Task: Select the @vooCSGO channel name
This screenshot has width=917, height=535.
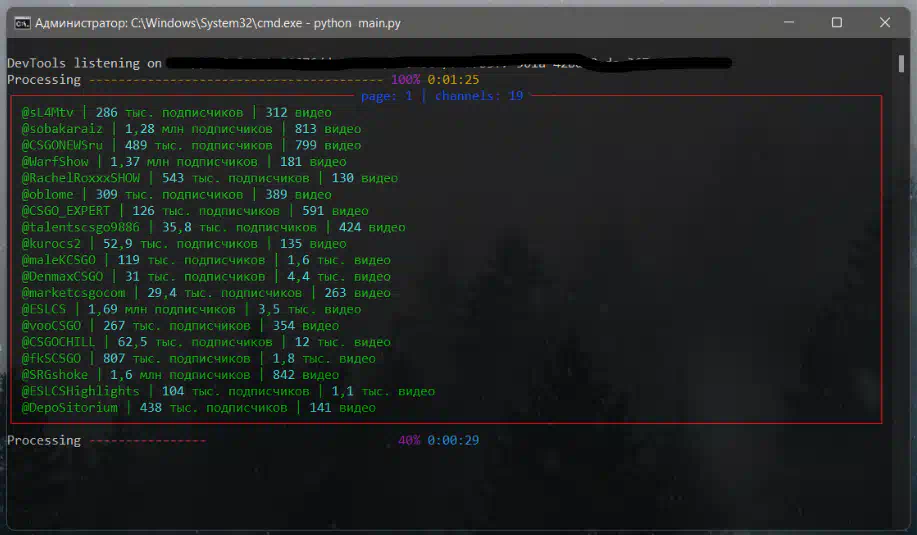Action: [51, 325]
